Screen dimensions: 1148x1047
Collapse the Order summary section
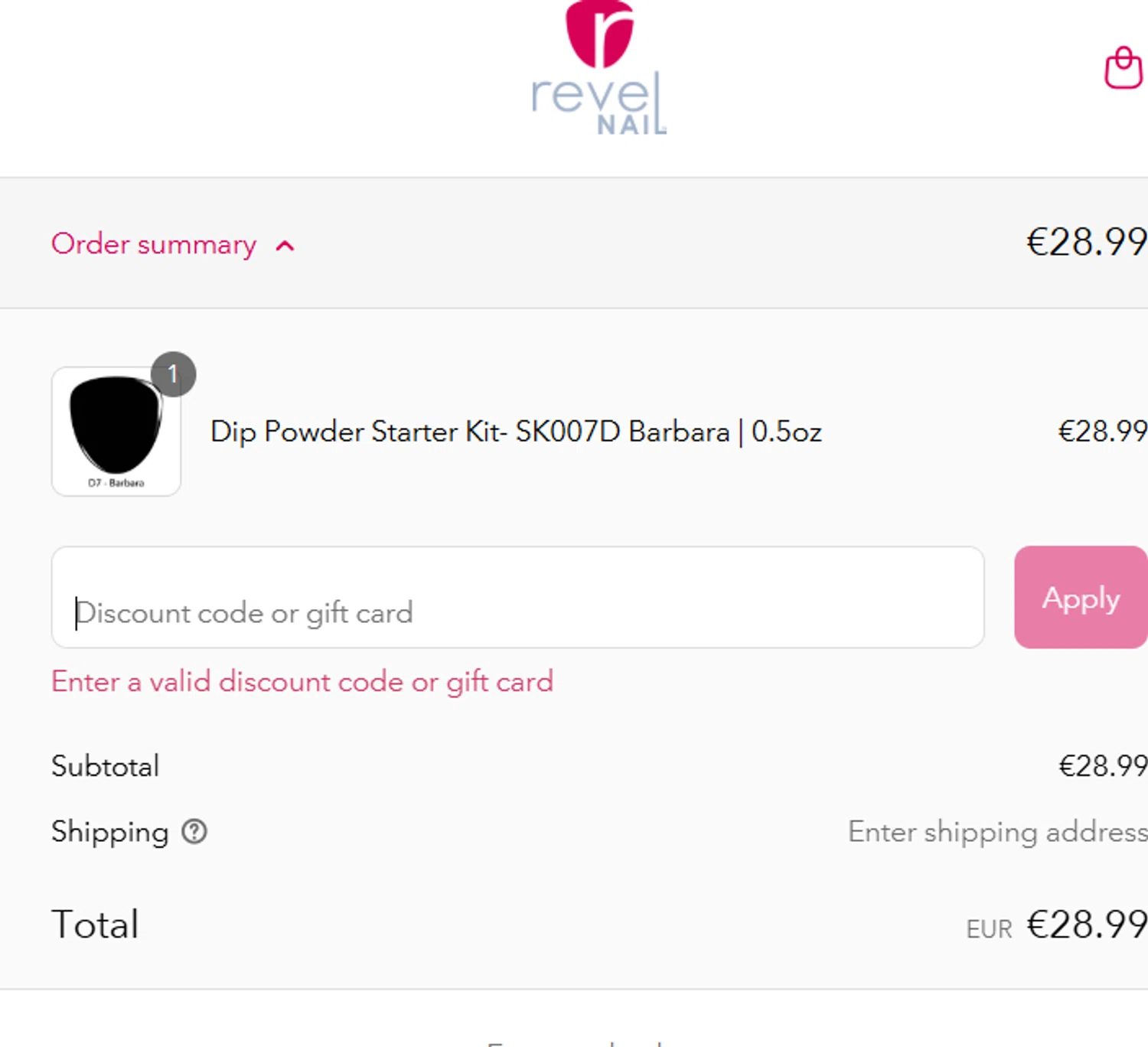[154, 244]
